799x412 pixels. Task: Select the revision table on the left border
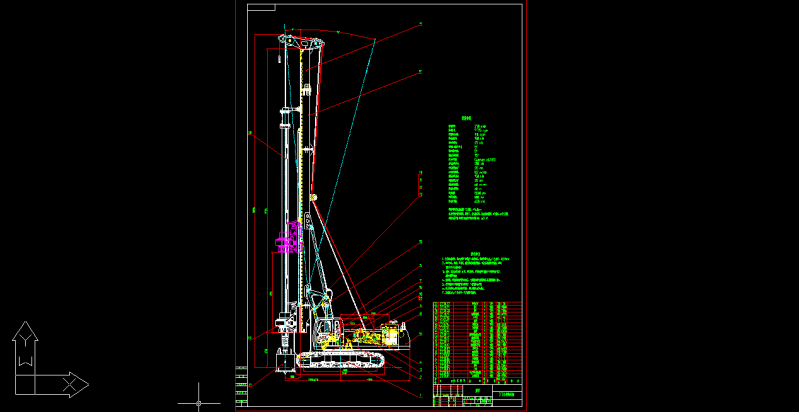240,385
